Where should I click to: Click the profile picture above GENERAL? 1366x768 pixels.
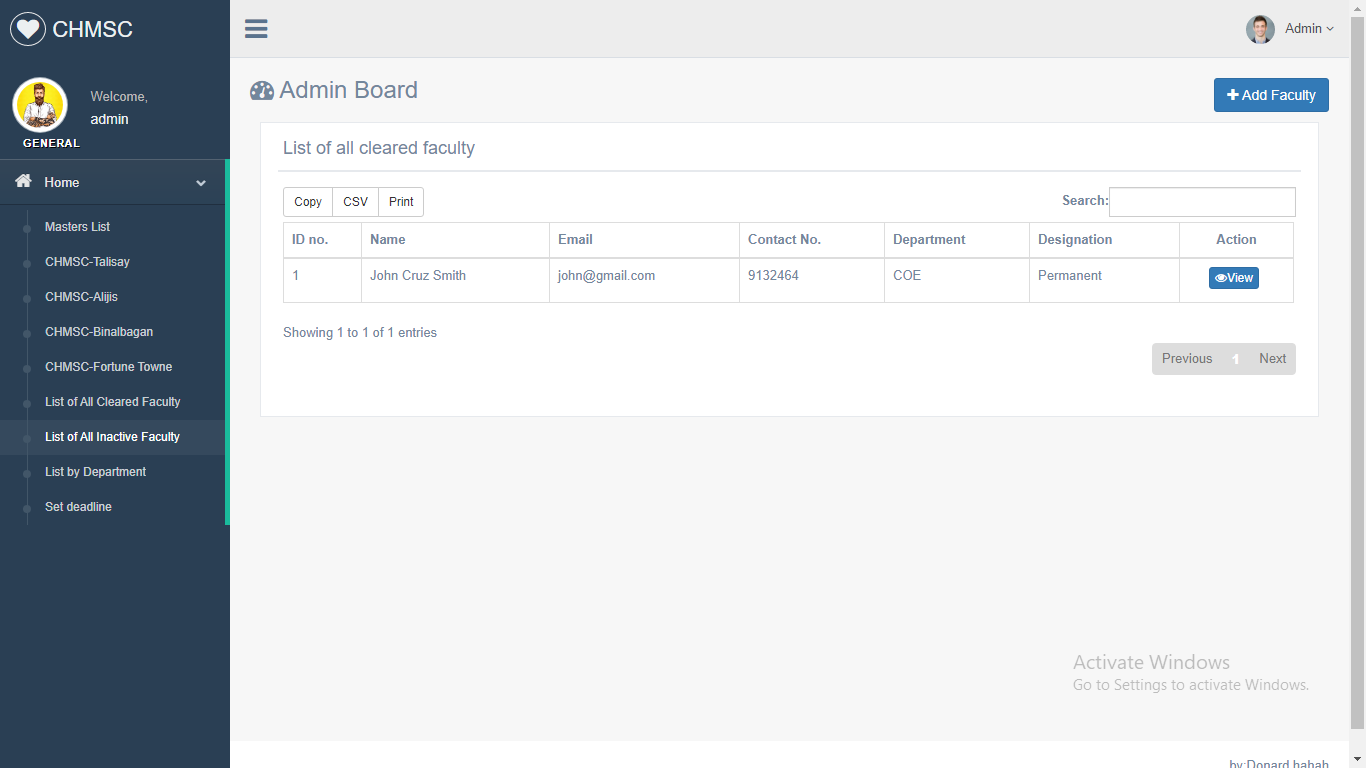point(40,104)
